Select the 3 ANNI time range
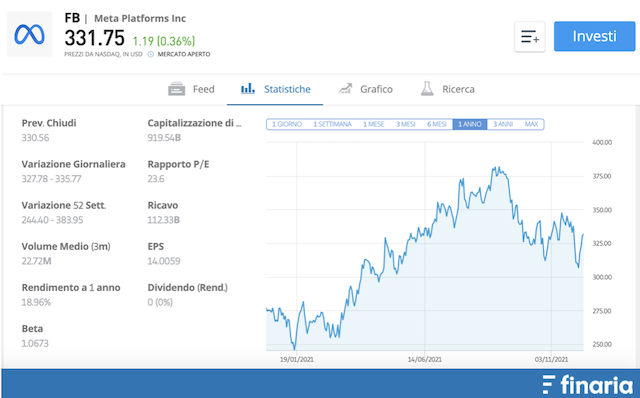Screen dimensions: 640x398 pos(503,124)
